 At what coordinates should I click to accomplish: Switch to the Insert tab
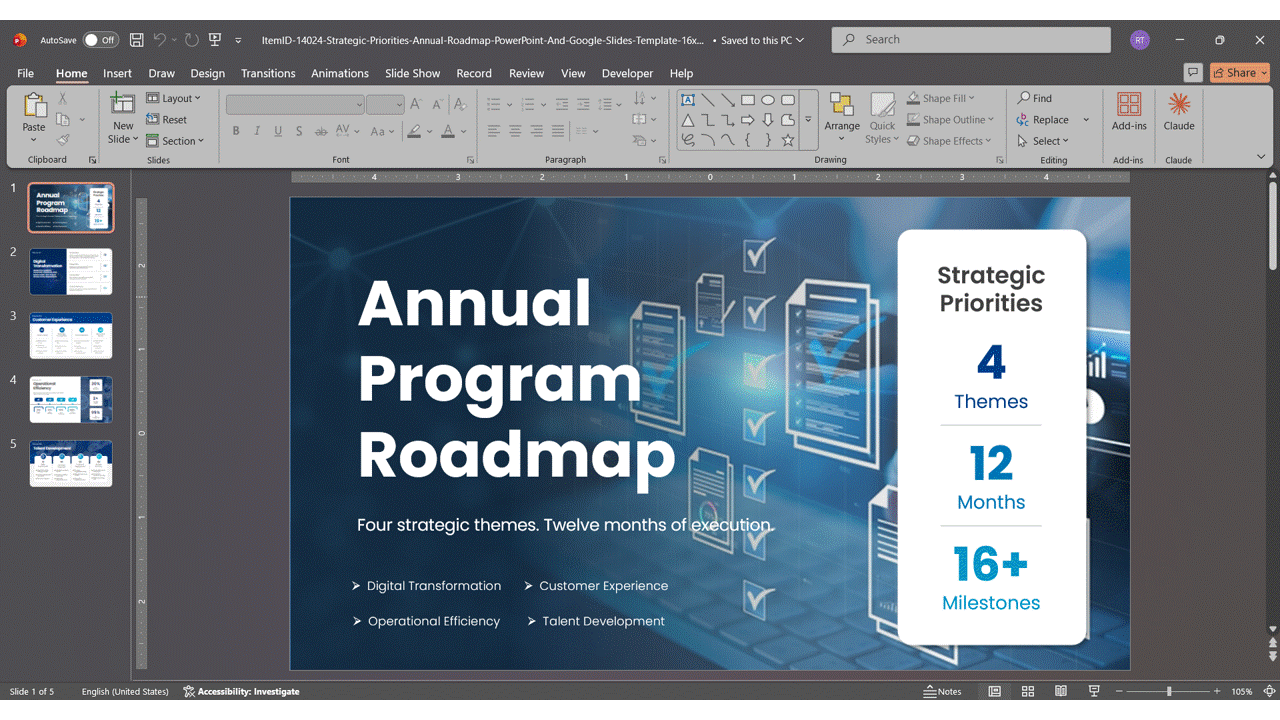coord(117,73)
